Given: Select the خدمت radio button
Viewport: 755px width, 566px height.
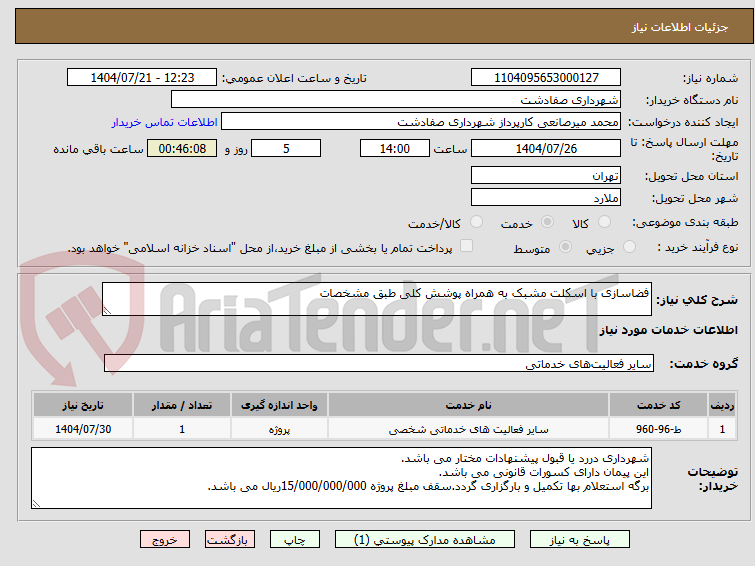Looking at the screenshot, I should pyautogui.click(x=547, y=222).
